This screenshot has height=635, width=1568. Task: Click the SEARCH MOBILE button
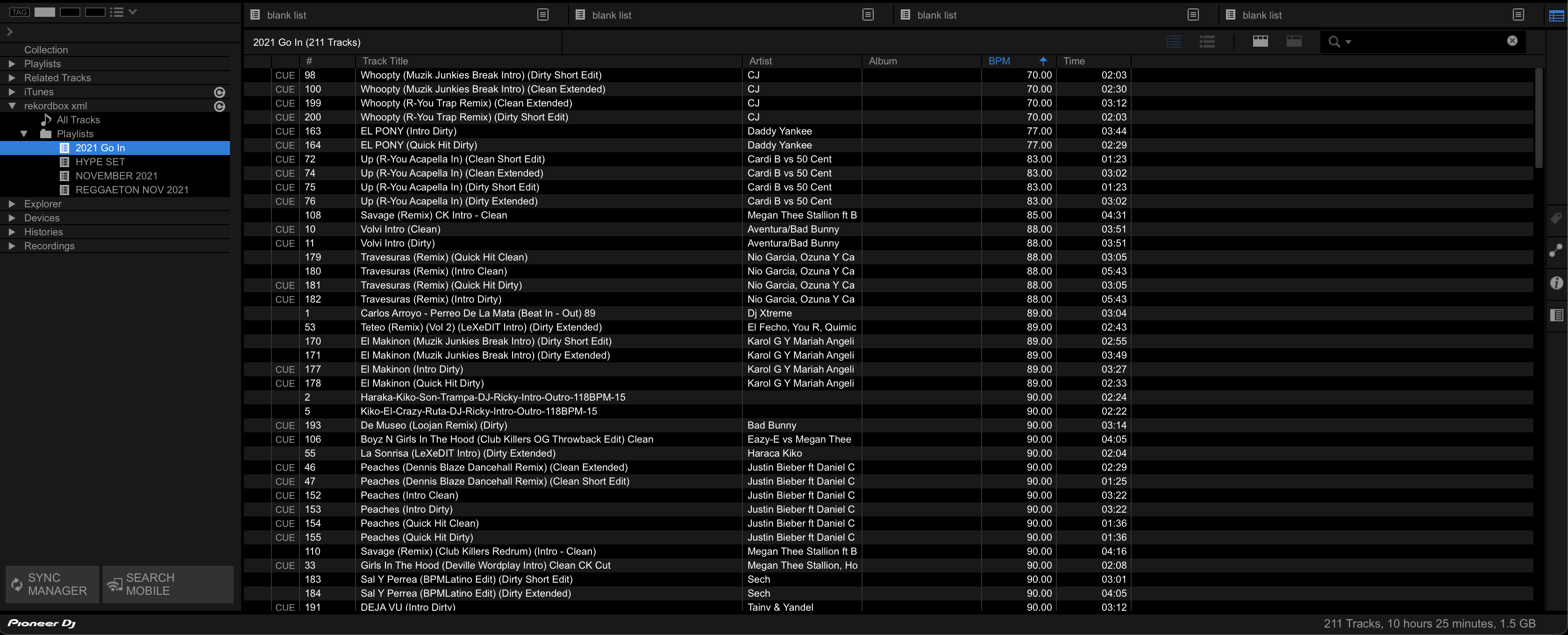coord(167,585)
